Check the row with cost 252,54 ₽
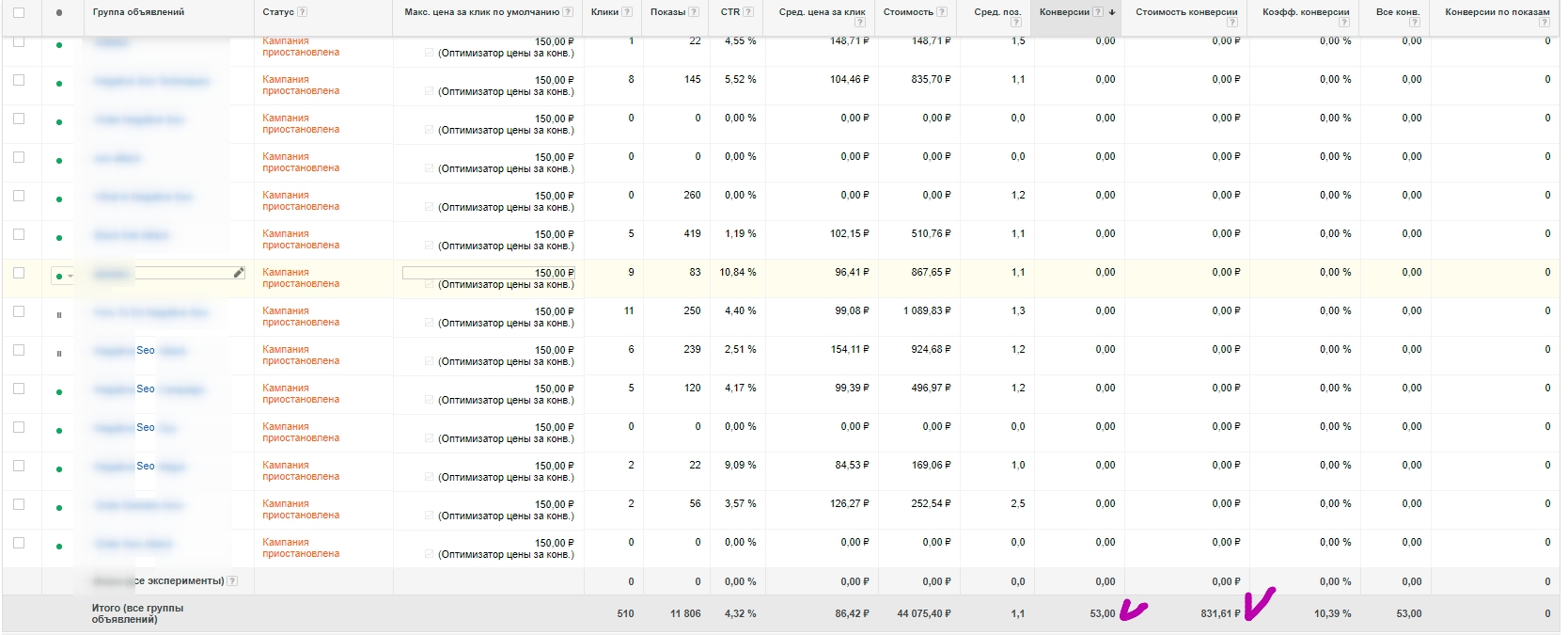This screenshot has width=1568, height=635. tap(19, 504)
